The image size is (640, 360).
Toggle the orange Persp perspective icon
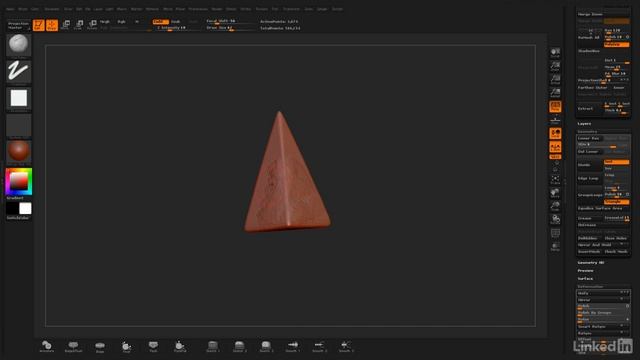point(555,107)
